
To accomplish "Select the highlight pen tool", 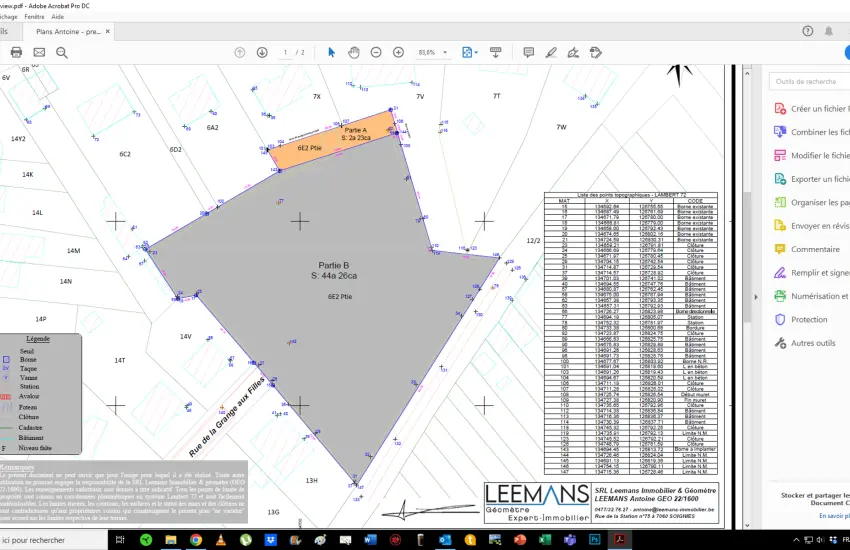I will tap(553, 52).
